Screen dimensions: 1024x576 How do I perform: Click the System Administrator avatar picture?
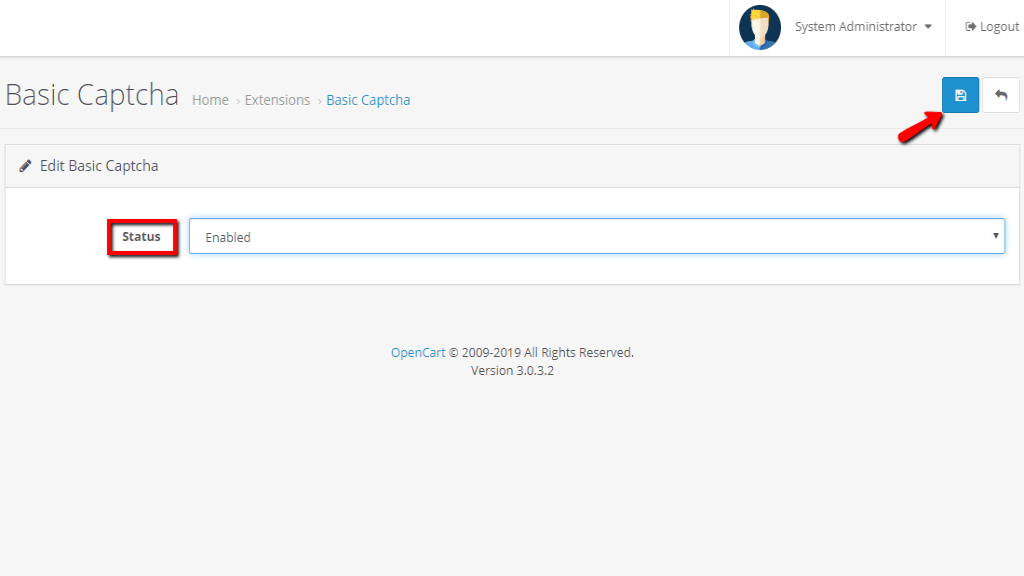click(760, 27)
